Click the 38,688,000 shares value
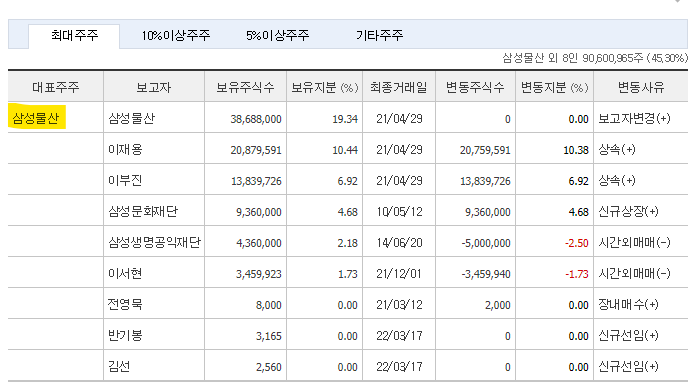Screen dimensions: 697x389 click(256, 119)
